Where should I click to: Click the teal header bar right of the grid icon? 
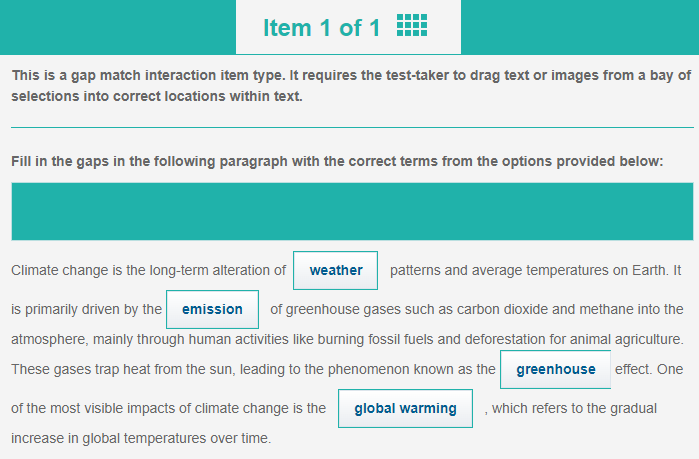(579, 27)
